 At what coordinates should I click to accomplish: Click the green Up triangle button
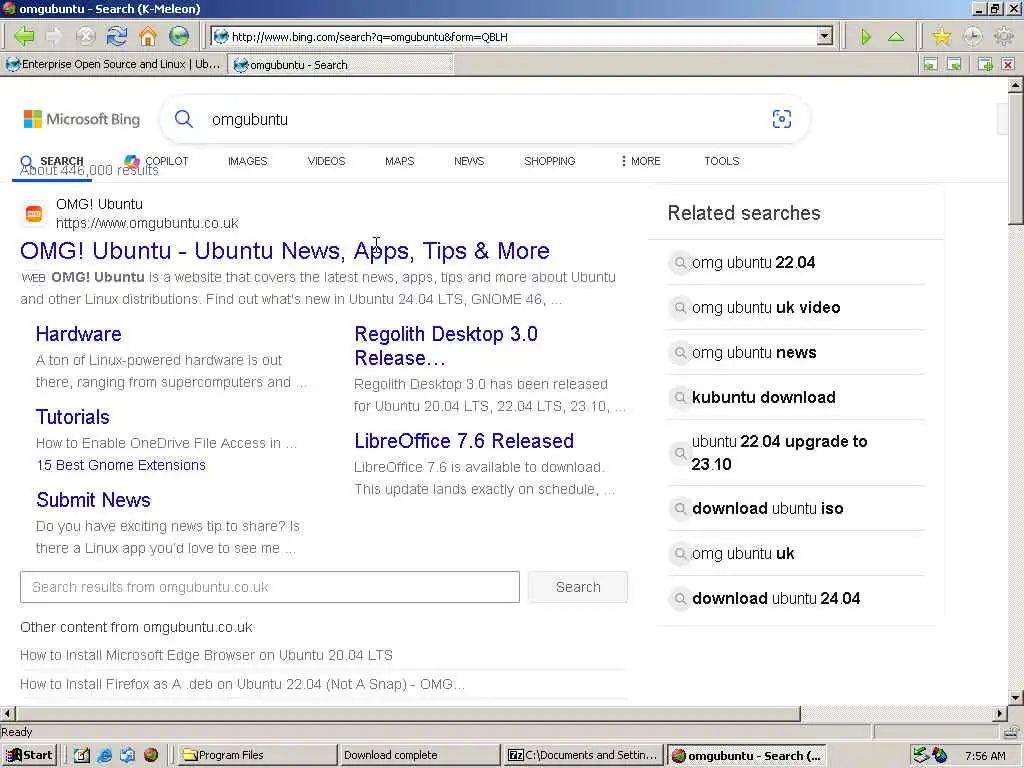point(896,37)
